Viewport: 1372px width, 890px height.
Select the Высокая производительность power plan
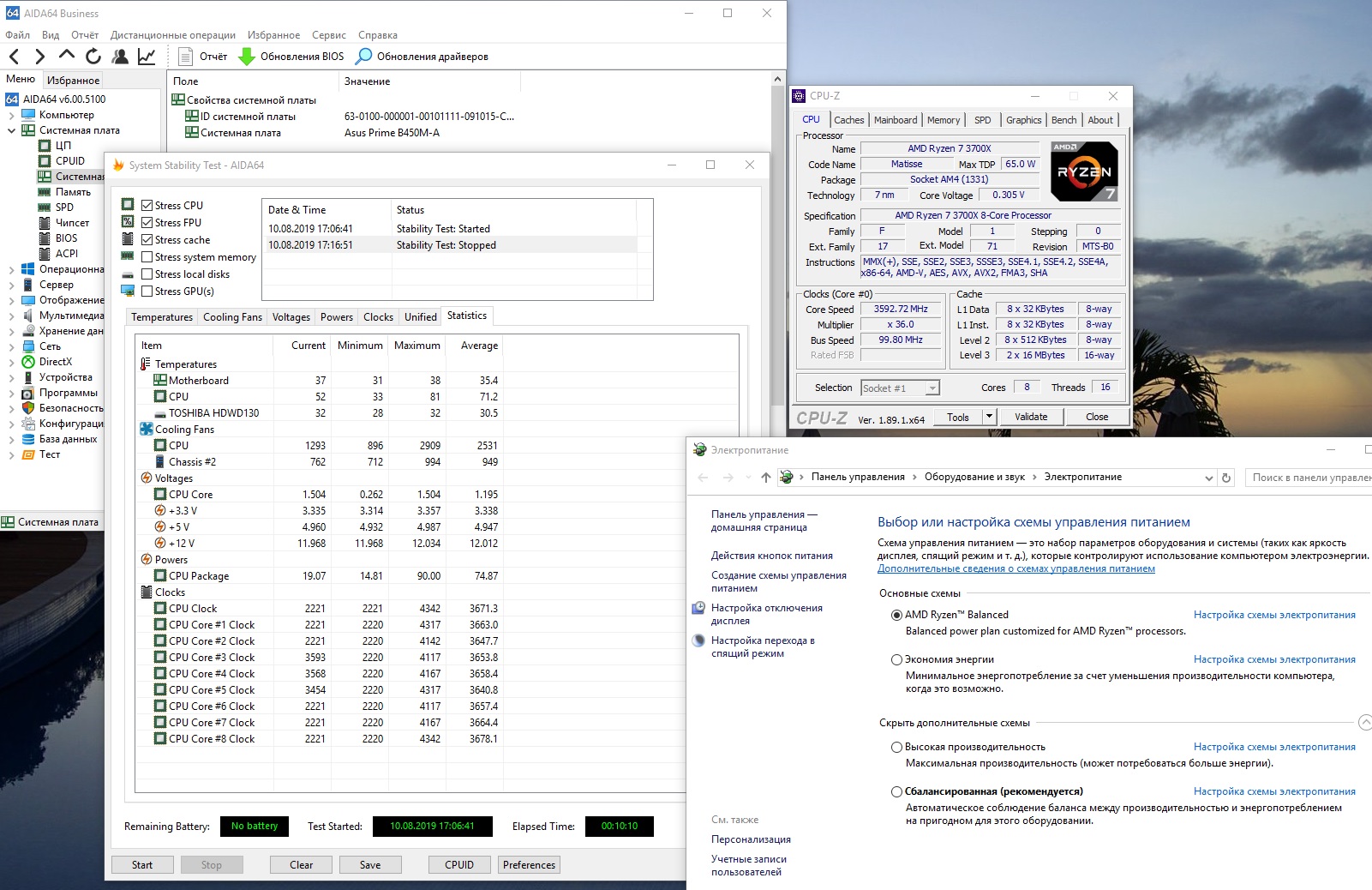tap(896, 747)
